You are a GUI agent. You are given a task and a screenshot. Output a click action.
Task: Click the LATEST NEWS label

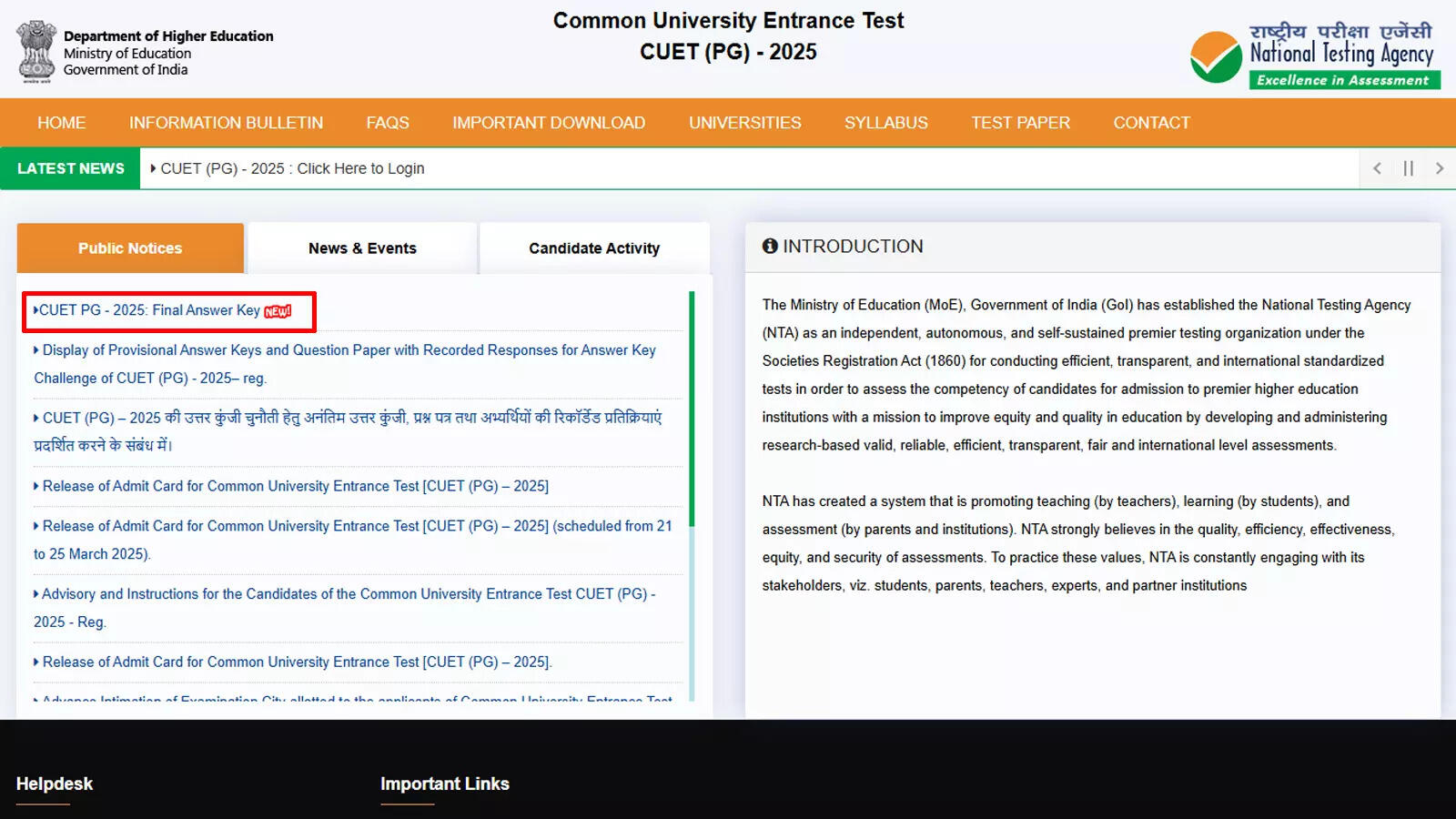point(71,168)
